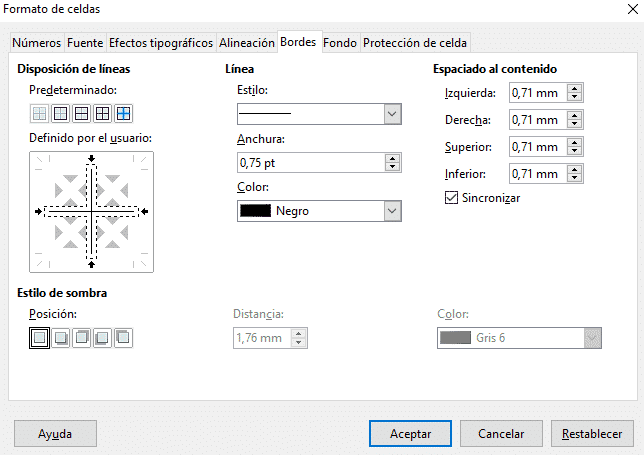Click the Cancelar button
644x455 pixels.
click(501, 434)
